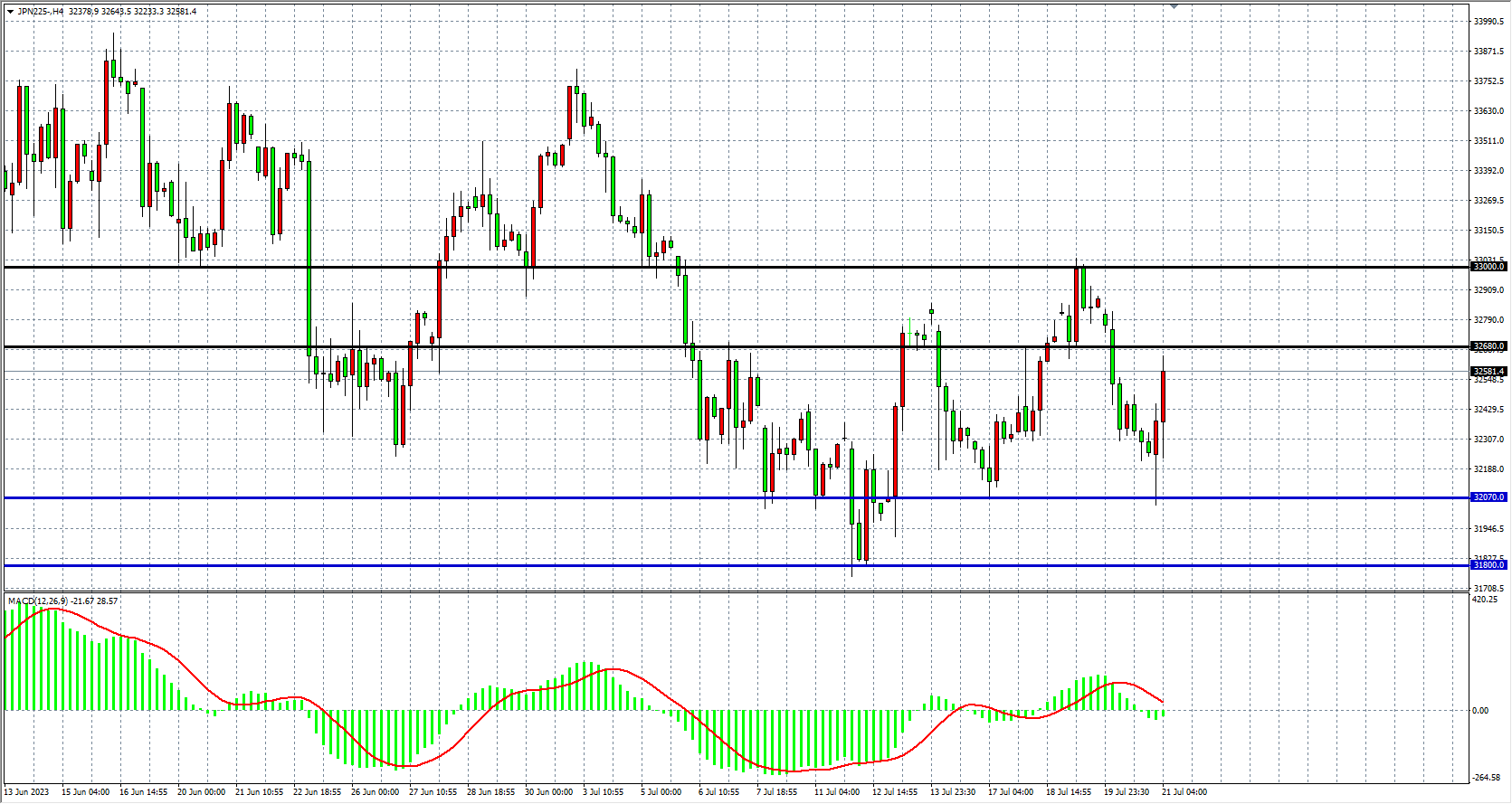Image resolution: width=1512 pixels, height=804 pixels.
Task: Click the chart shift marker triangle
Action: pos(1174,6)
